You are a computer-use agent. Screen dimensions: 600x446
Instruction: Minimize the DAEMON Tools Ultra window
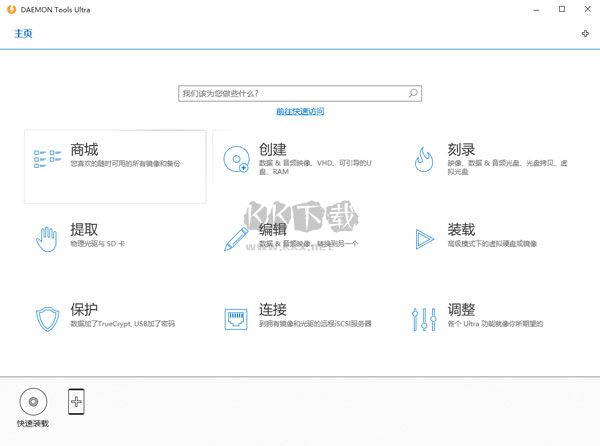coord(536,10)
